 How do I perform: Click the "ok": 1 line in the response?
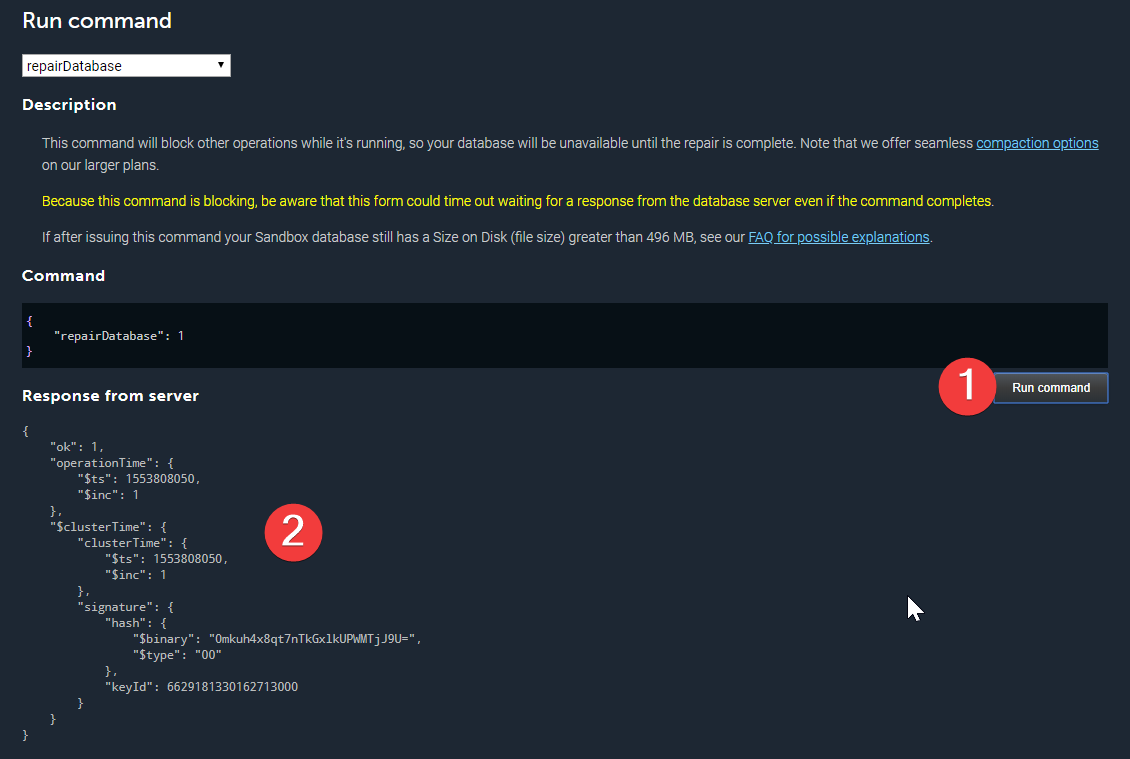pos(77,446)
